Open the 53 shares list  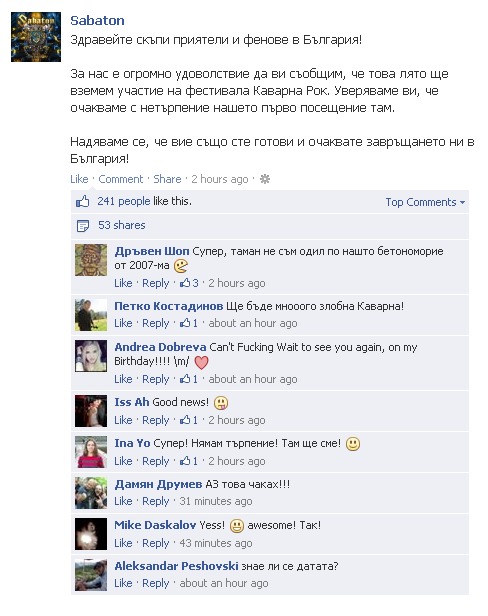[121, 225]
